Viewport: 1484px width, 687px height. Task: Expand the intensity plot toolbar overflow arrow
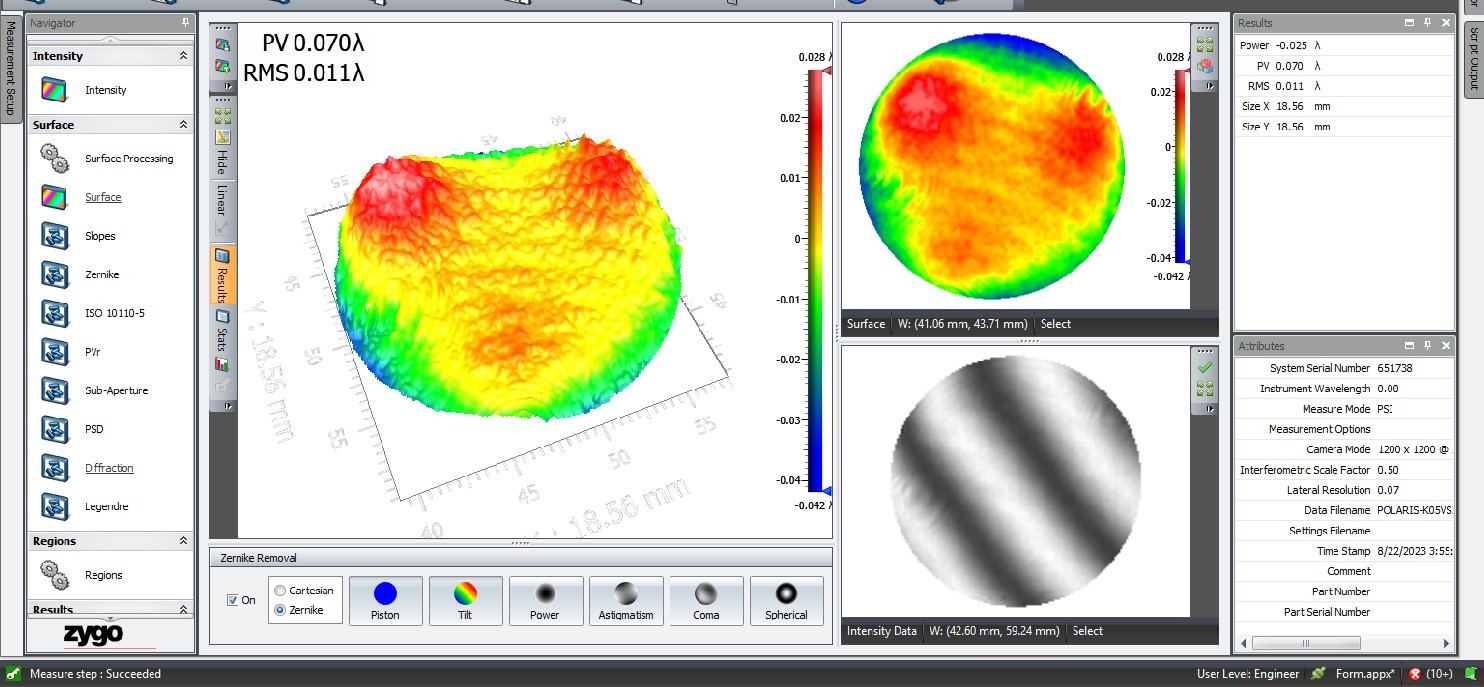[x=1210, y=408]
